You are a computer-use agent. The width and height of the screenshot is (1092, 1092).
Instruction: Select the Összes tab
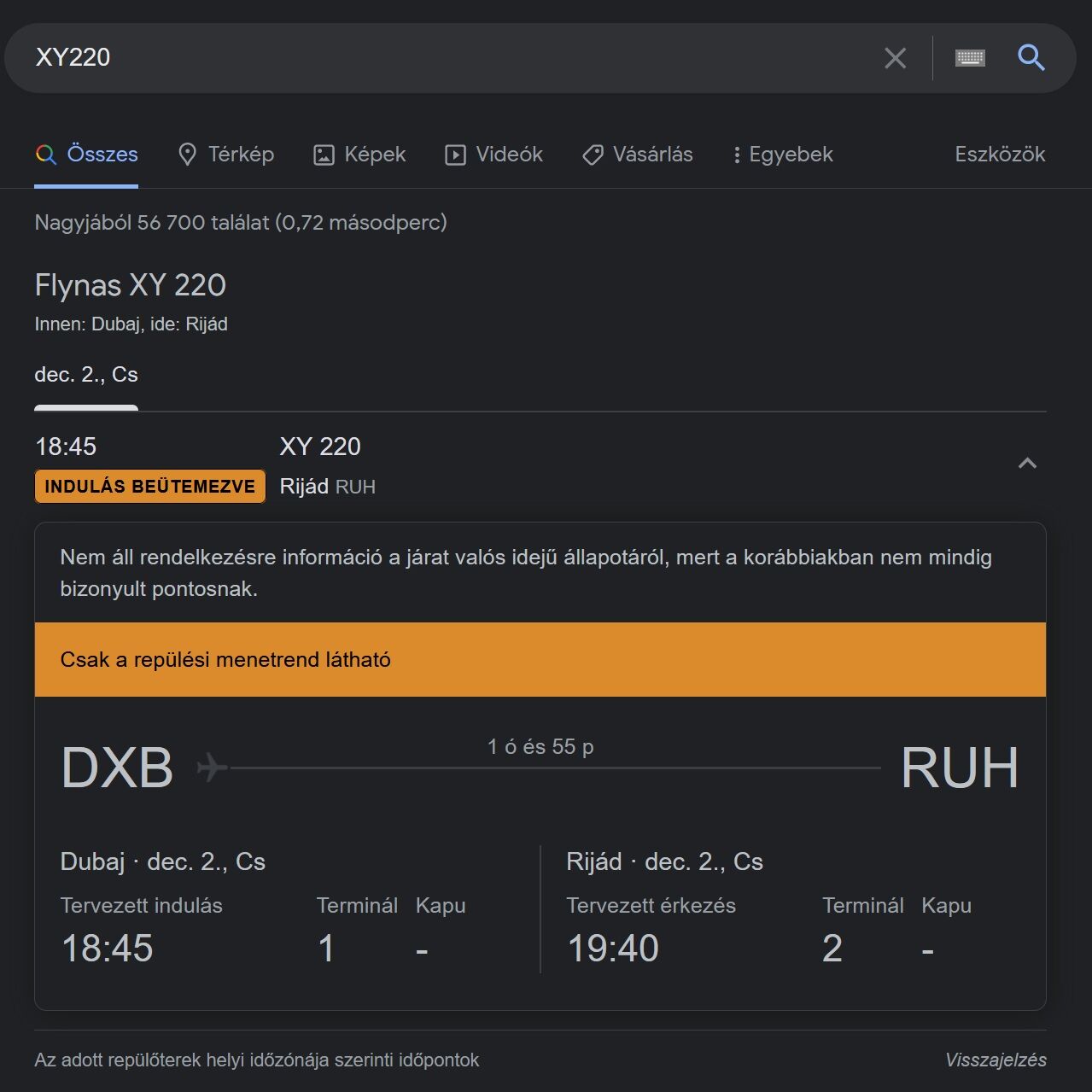(x=86, y=155)
